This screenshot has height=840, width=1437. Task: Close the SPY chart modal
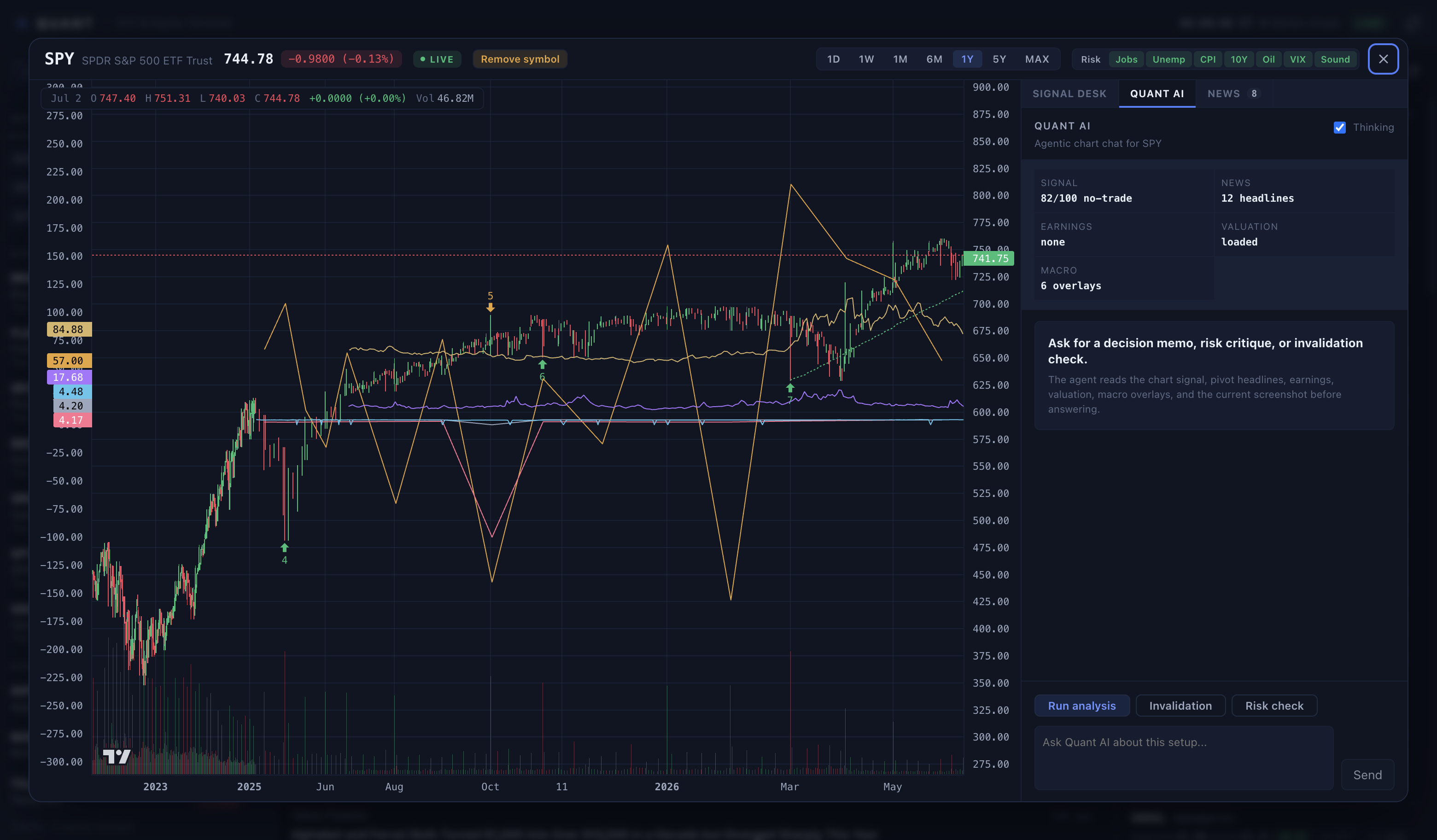(x=1383, y=59)
